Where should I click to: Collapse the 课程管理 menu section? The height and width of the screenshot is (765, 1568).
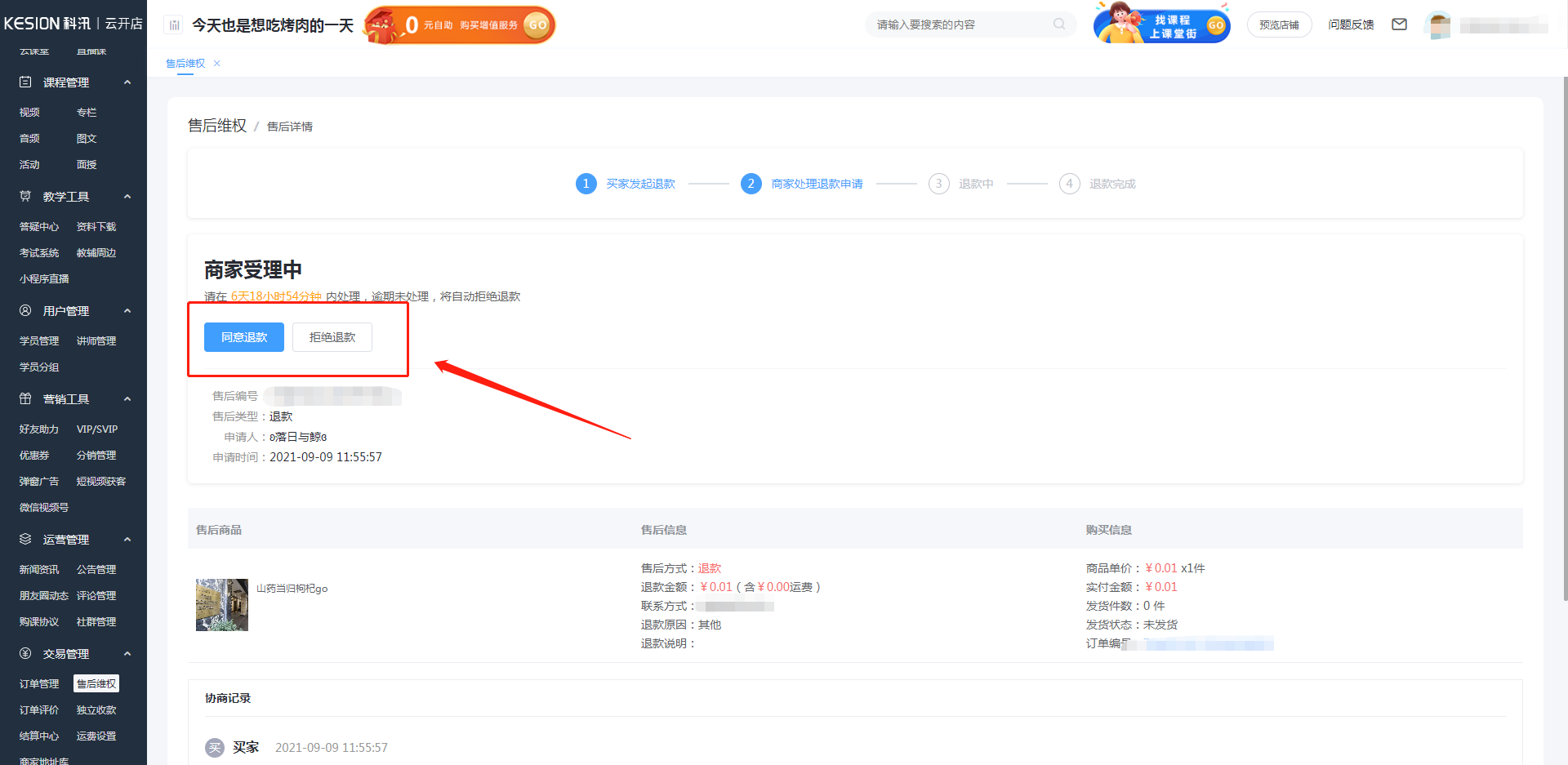click(x=127, y=82)
